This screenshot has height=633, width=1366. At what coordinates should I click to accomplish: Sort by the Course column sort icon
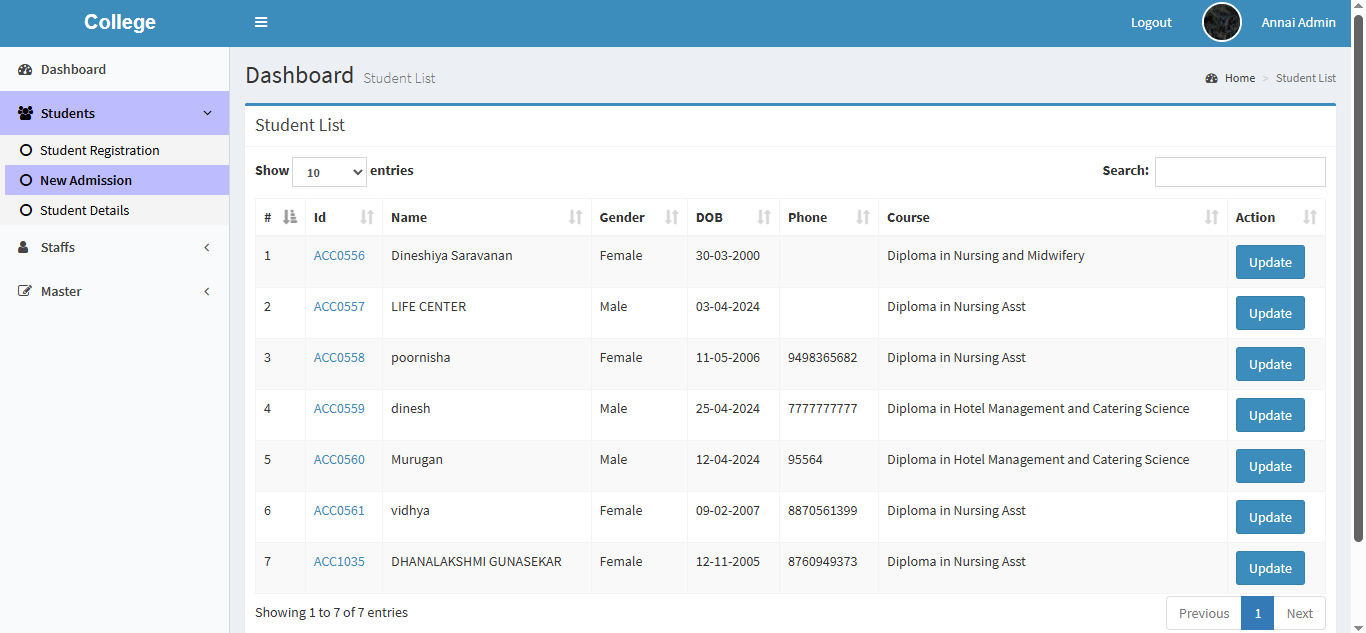click(1211, 218)
